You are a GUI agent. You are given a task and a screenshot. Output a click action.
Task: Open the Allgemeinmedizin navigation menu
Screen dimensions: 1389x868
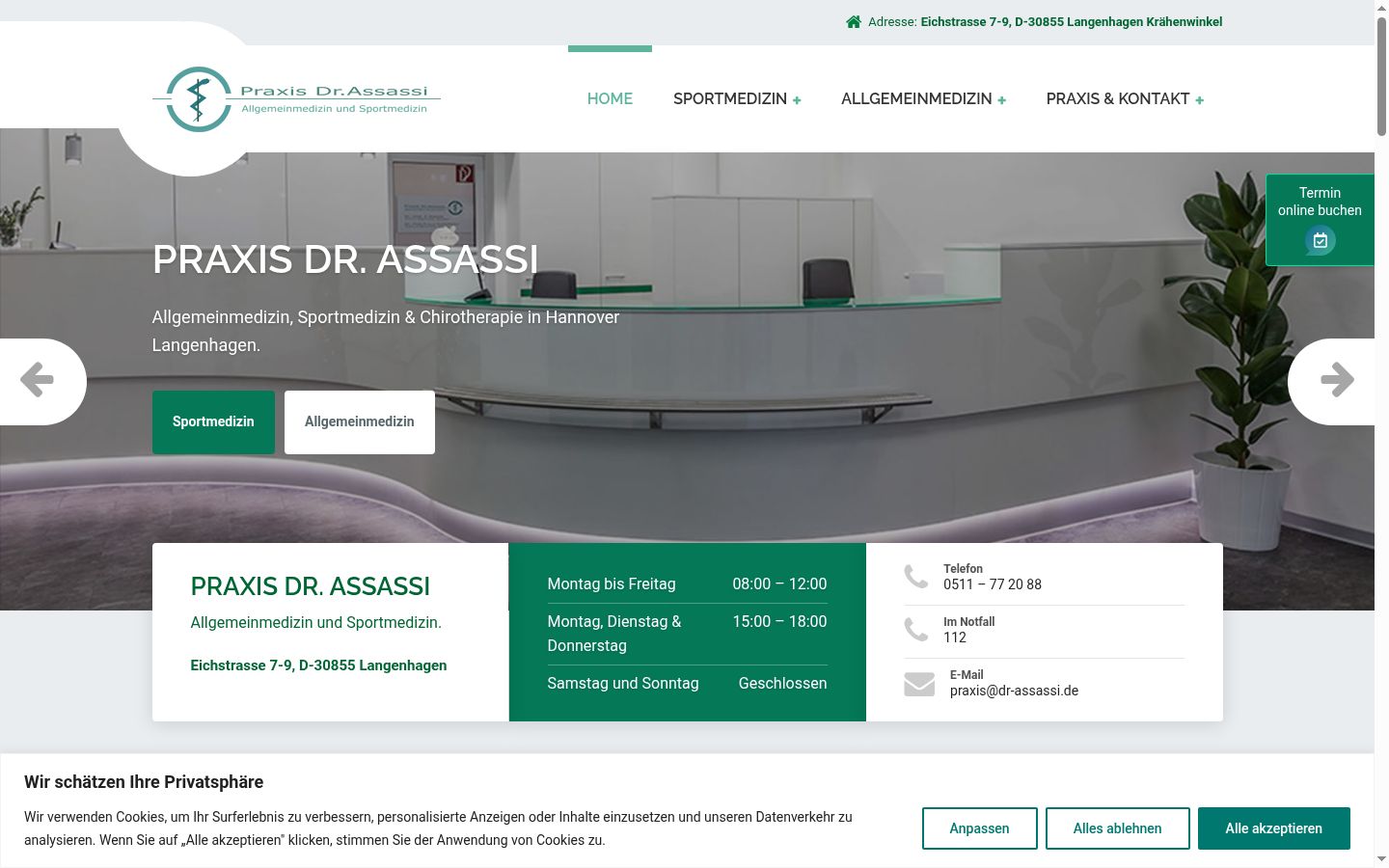point(916,98)
